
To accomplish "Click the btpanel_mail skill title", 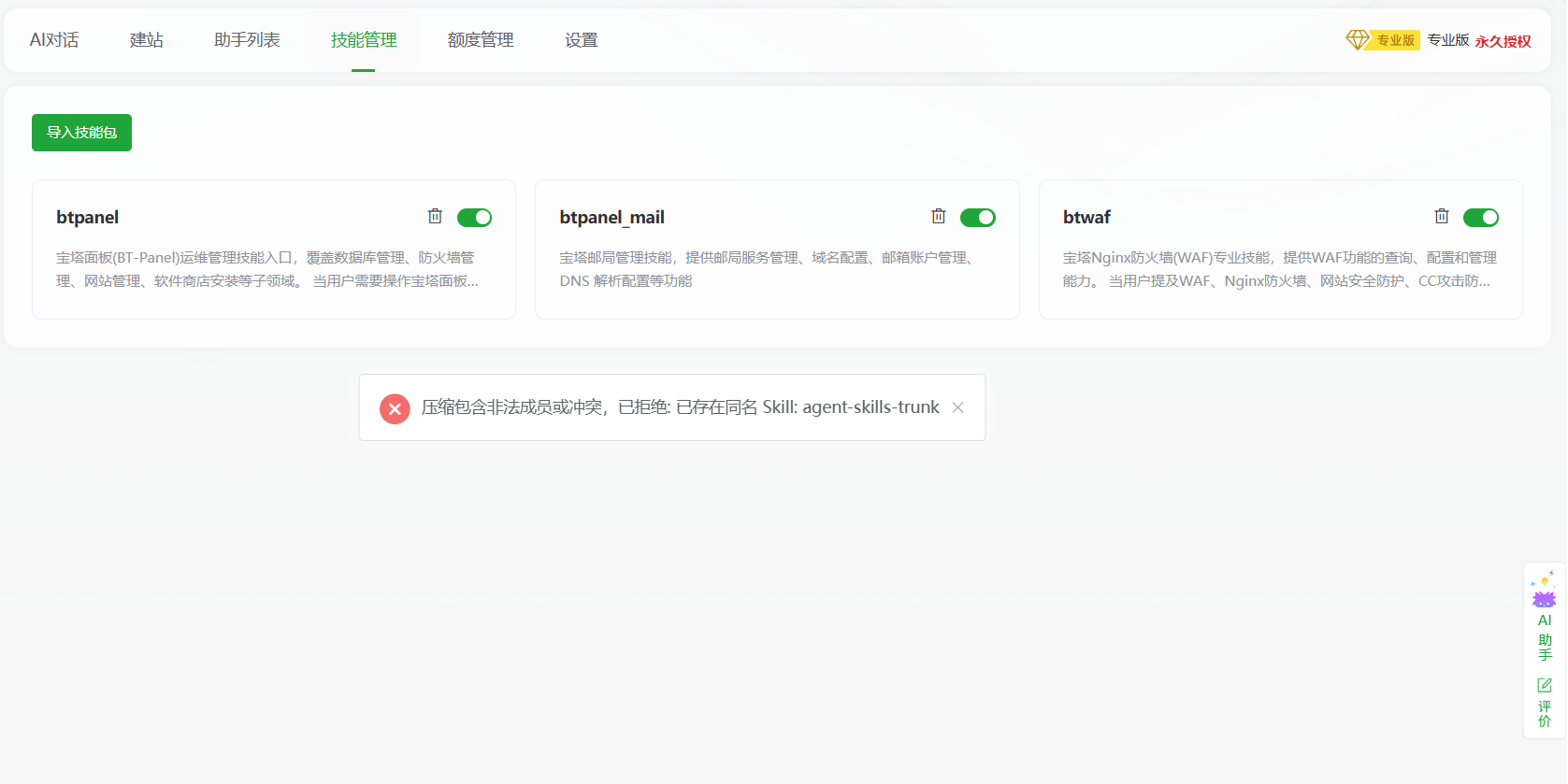I will pyautogui.click(x=612, y=217).
